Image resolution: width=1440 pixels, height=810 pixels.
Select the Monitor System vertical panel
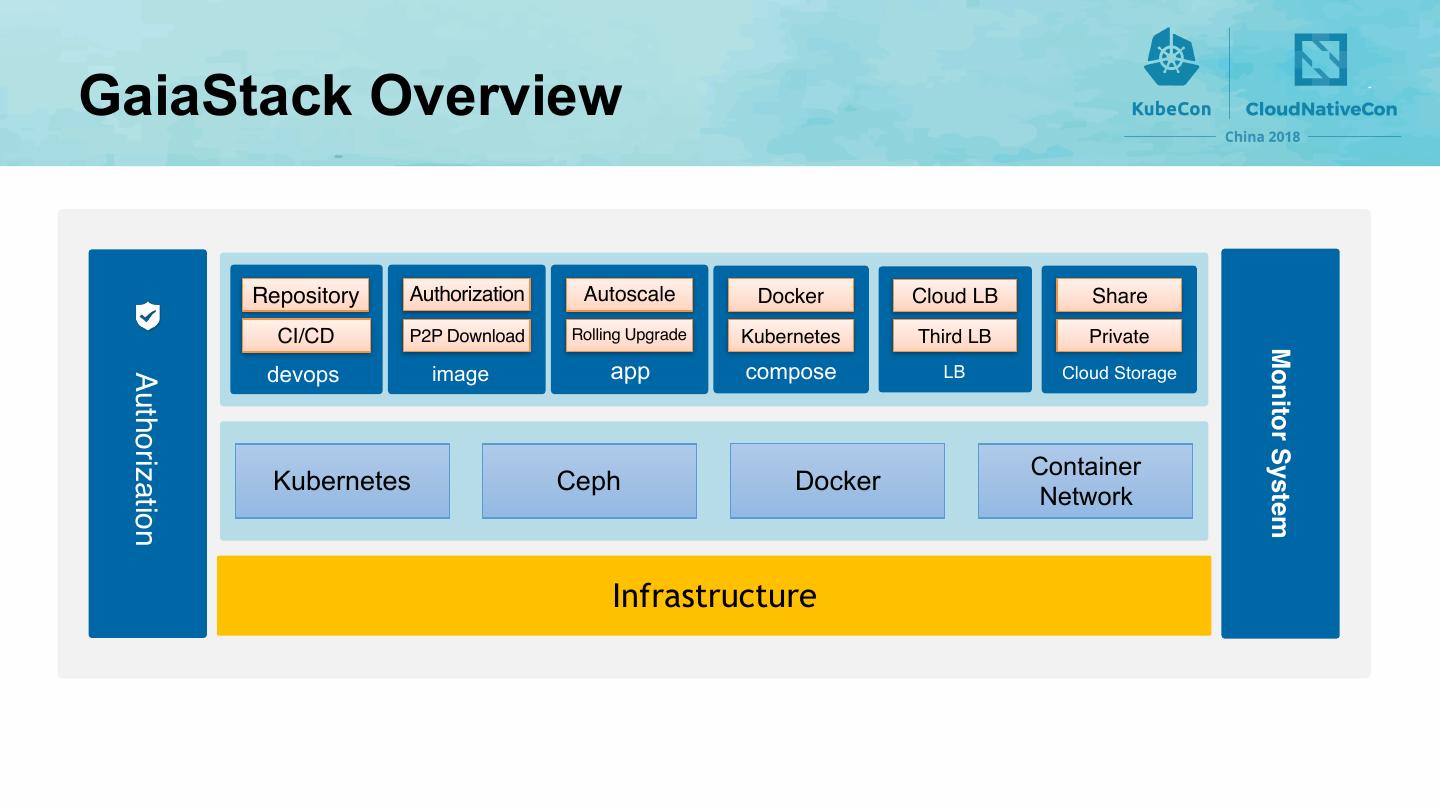coord(1280,443)
